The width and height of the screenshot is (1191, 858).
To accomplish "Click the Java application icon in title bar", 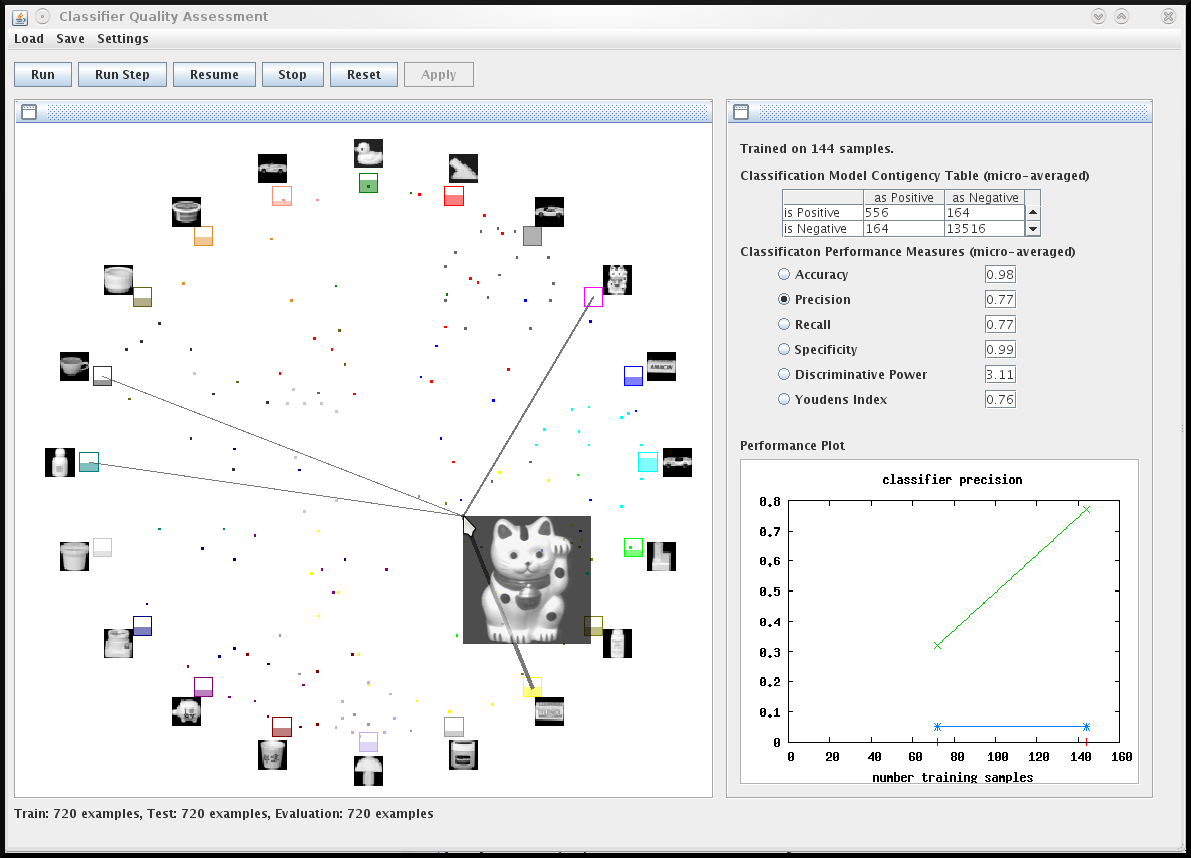I will click(x=20, y=17).
